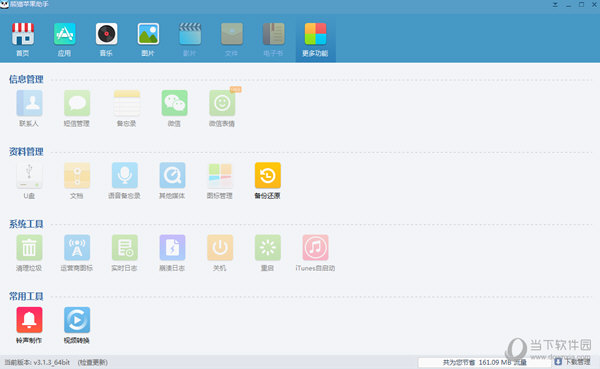
Task: Open the 电子书 ebook tab
Action: [x=273, y=39]
